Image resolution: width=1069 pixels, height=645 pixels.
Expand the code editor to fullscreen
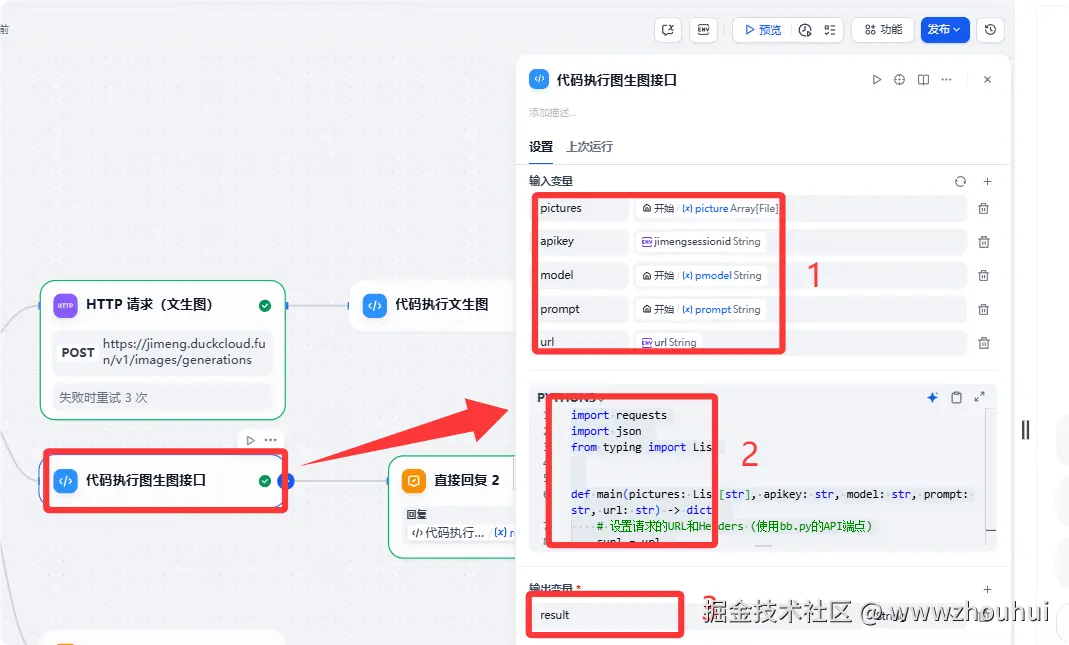(x=980, y=397)
